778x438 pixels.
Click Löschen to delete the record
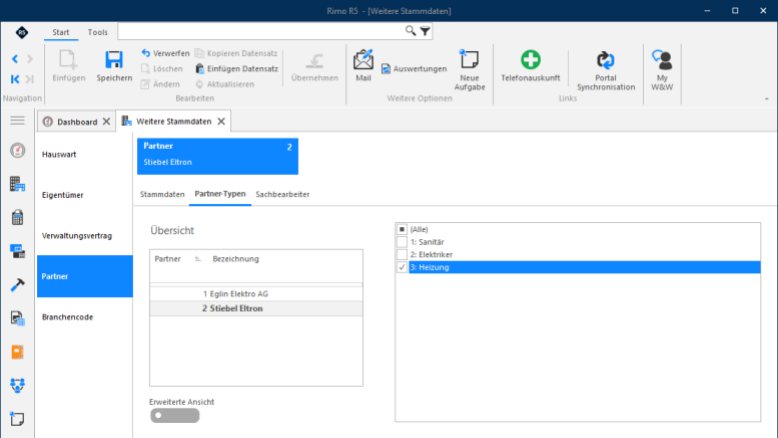(162, 68)
